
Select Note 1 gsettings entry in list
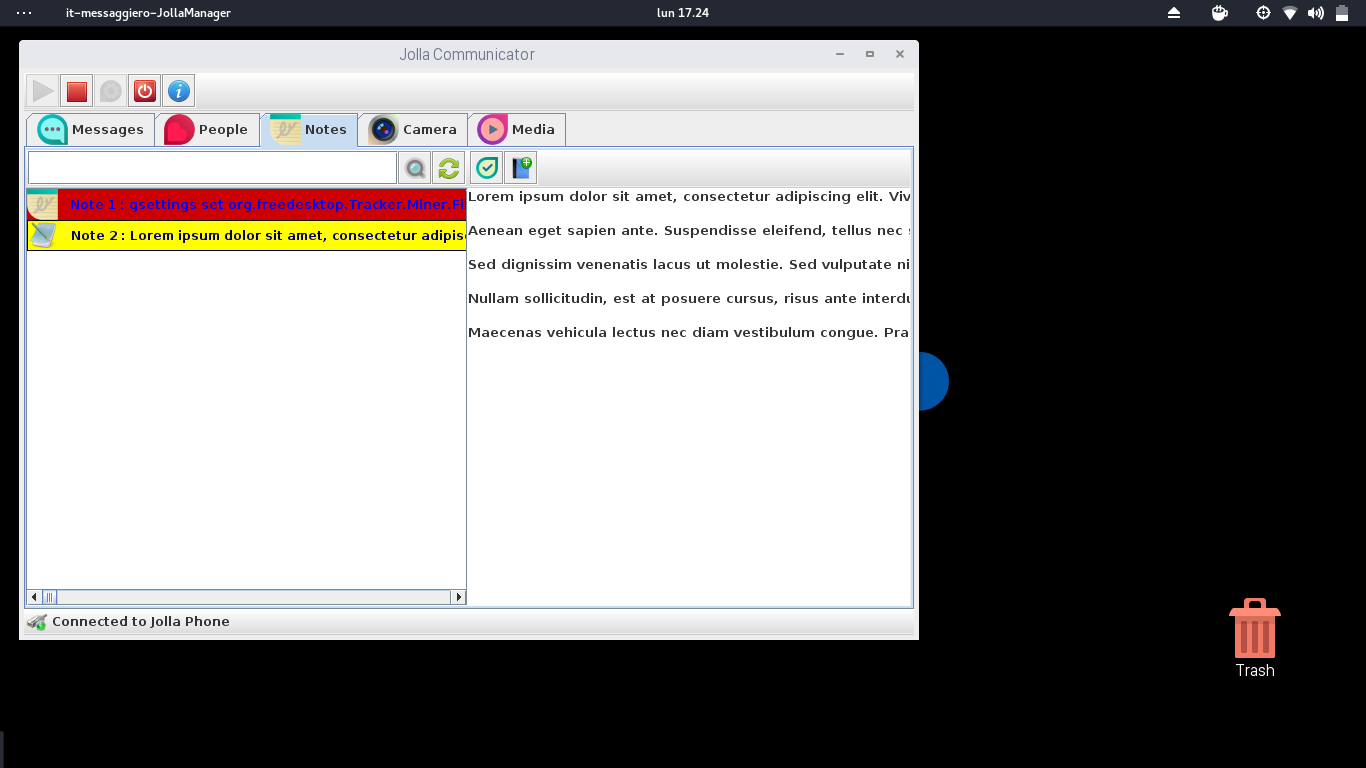coord(247,204)
